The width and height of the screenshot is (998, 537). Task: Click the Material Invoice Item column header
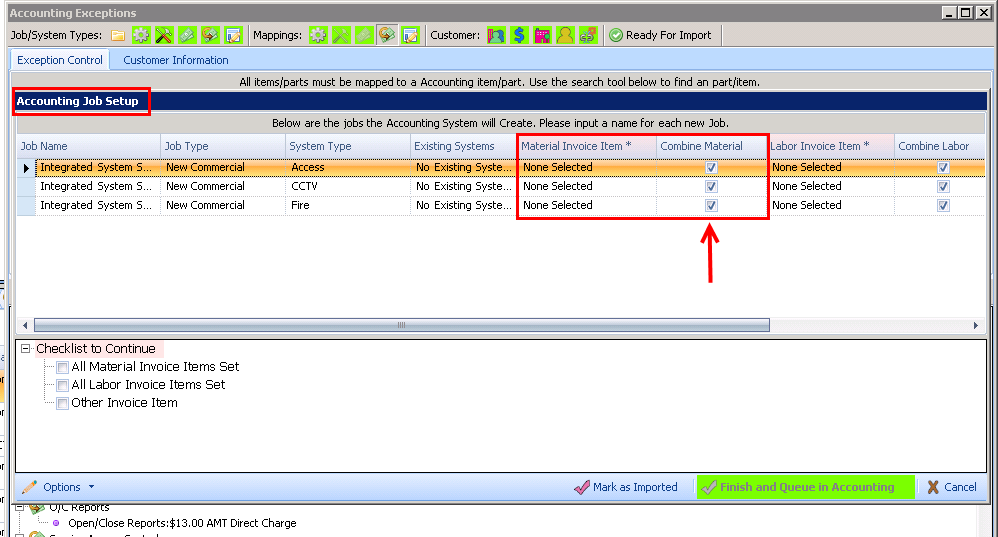(x=586, y=146)
